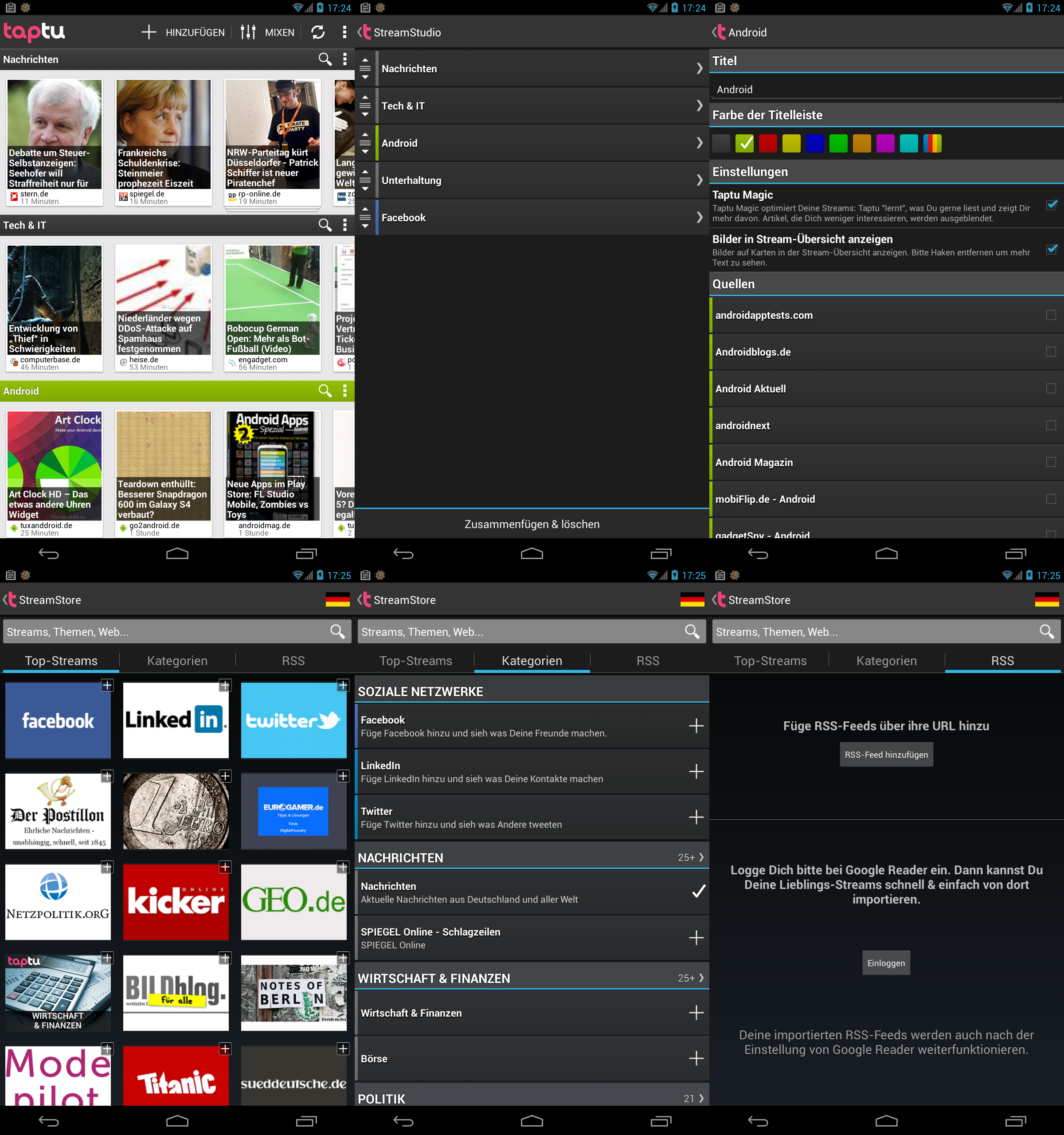This screenshot has width=1064, height=1135.
Task: Open the RSS tab
Action: pos(293,661)
